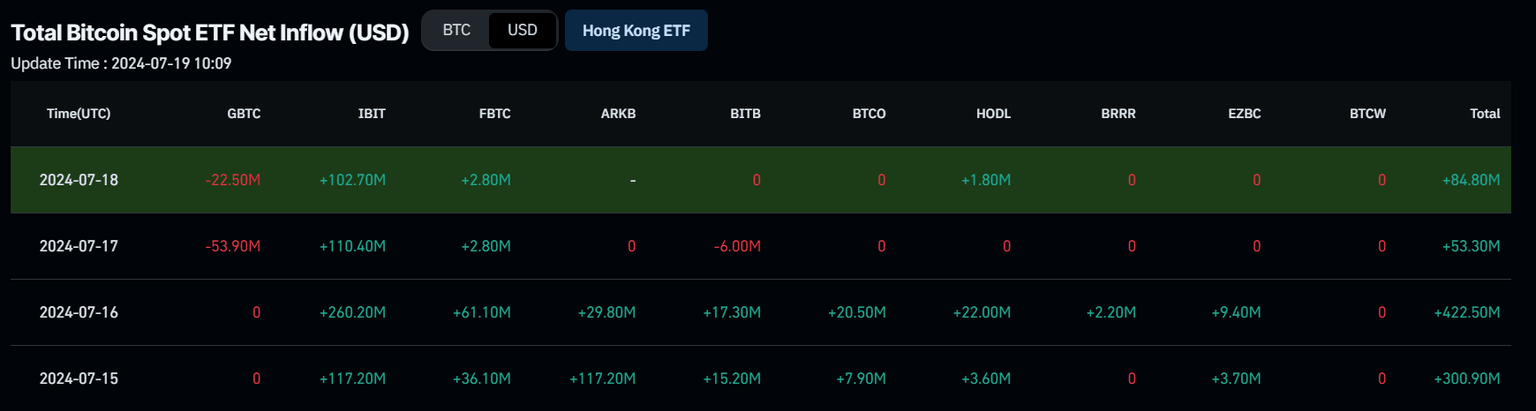Viewport: 1536px width, 411px height.
Task: Select the BTCO column header
Action: click(x=869, y=114)
